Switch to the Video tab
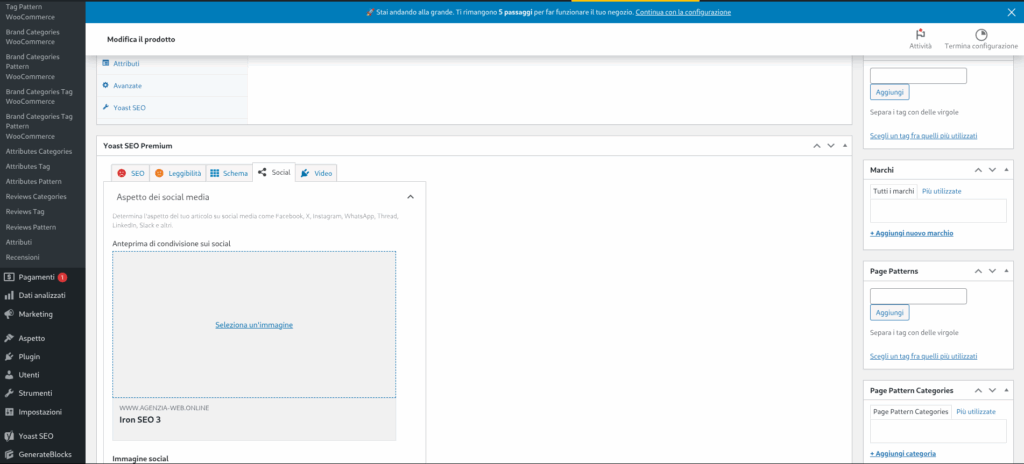 [316, 173]
